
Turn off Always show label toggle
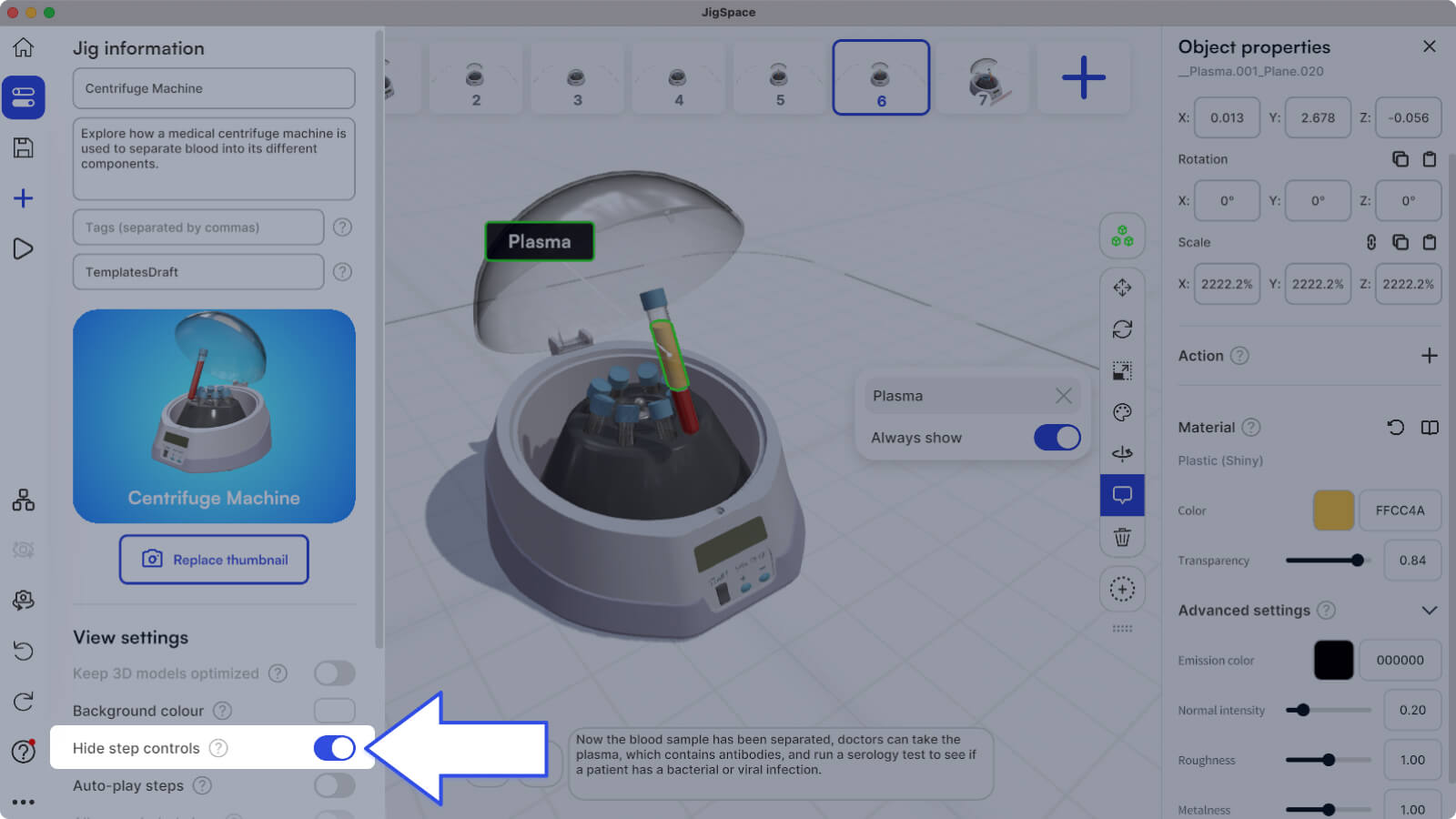click(1057, 438)
